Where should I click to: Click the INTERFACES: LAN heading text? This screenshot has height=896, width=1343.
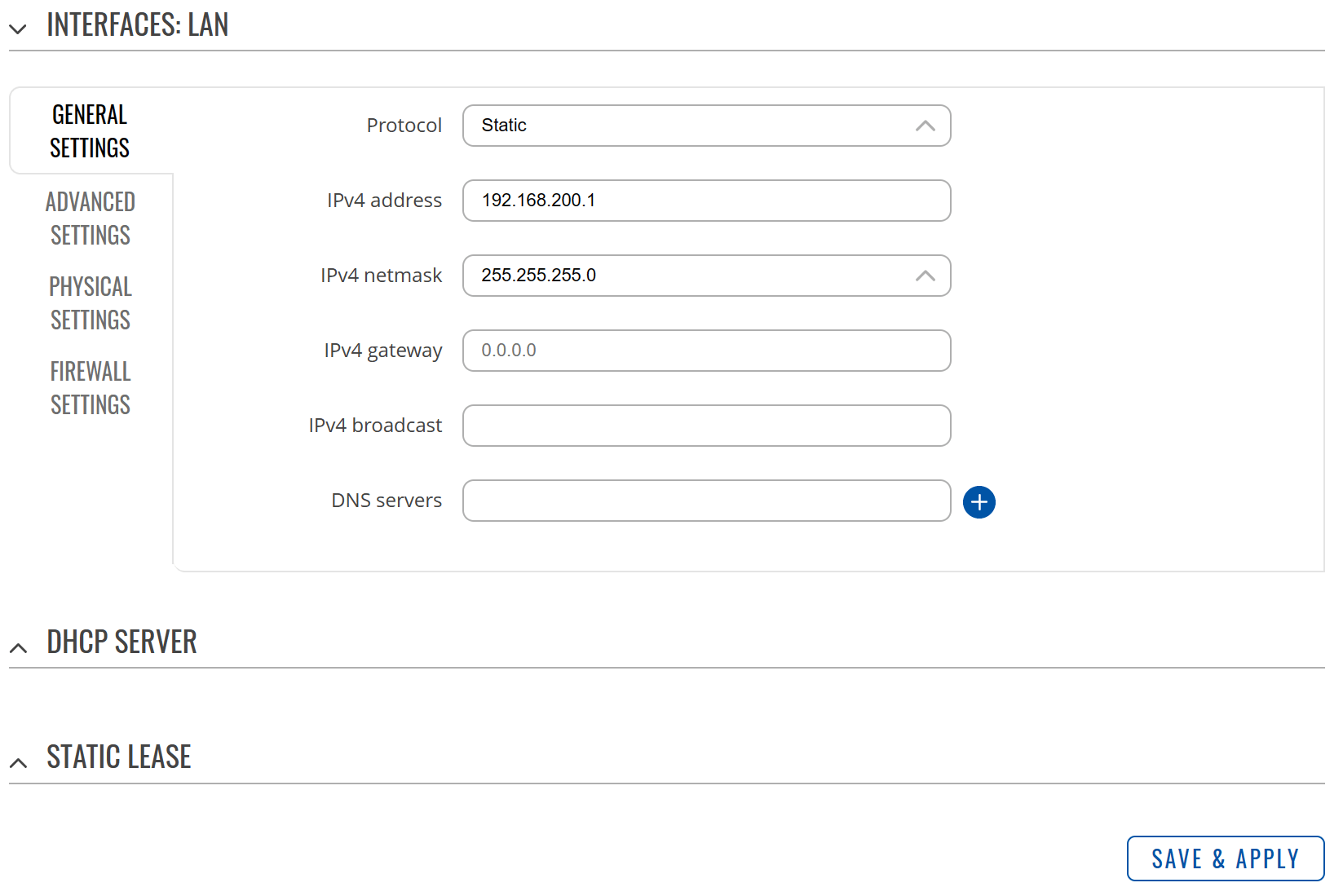click(137, 24)
